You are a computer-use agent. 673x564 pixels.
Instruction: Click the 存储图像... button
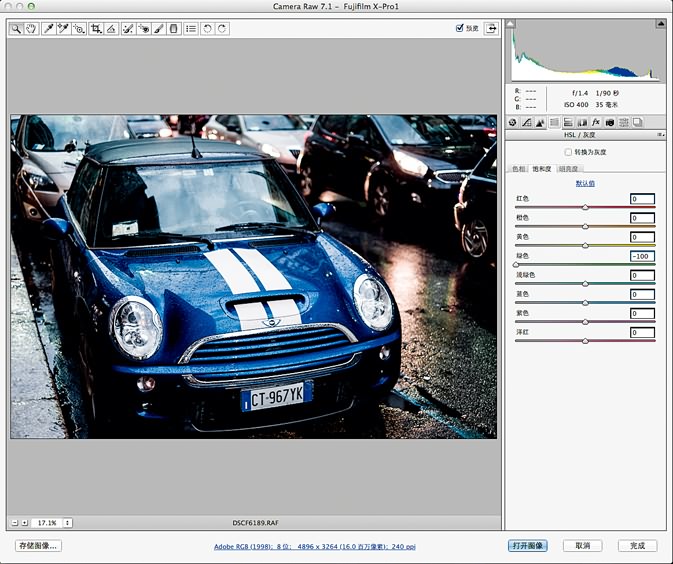(38, 546)
